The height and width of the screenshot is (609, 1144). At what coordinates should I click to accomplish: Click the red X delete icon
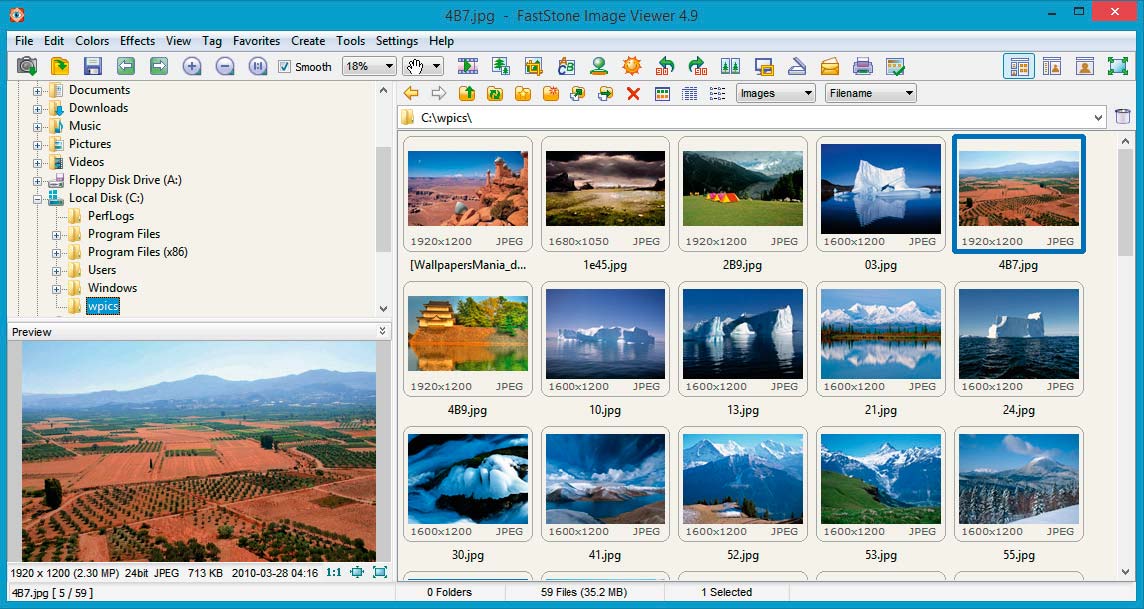click(633, 93)
